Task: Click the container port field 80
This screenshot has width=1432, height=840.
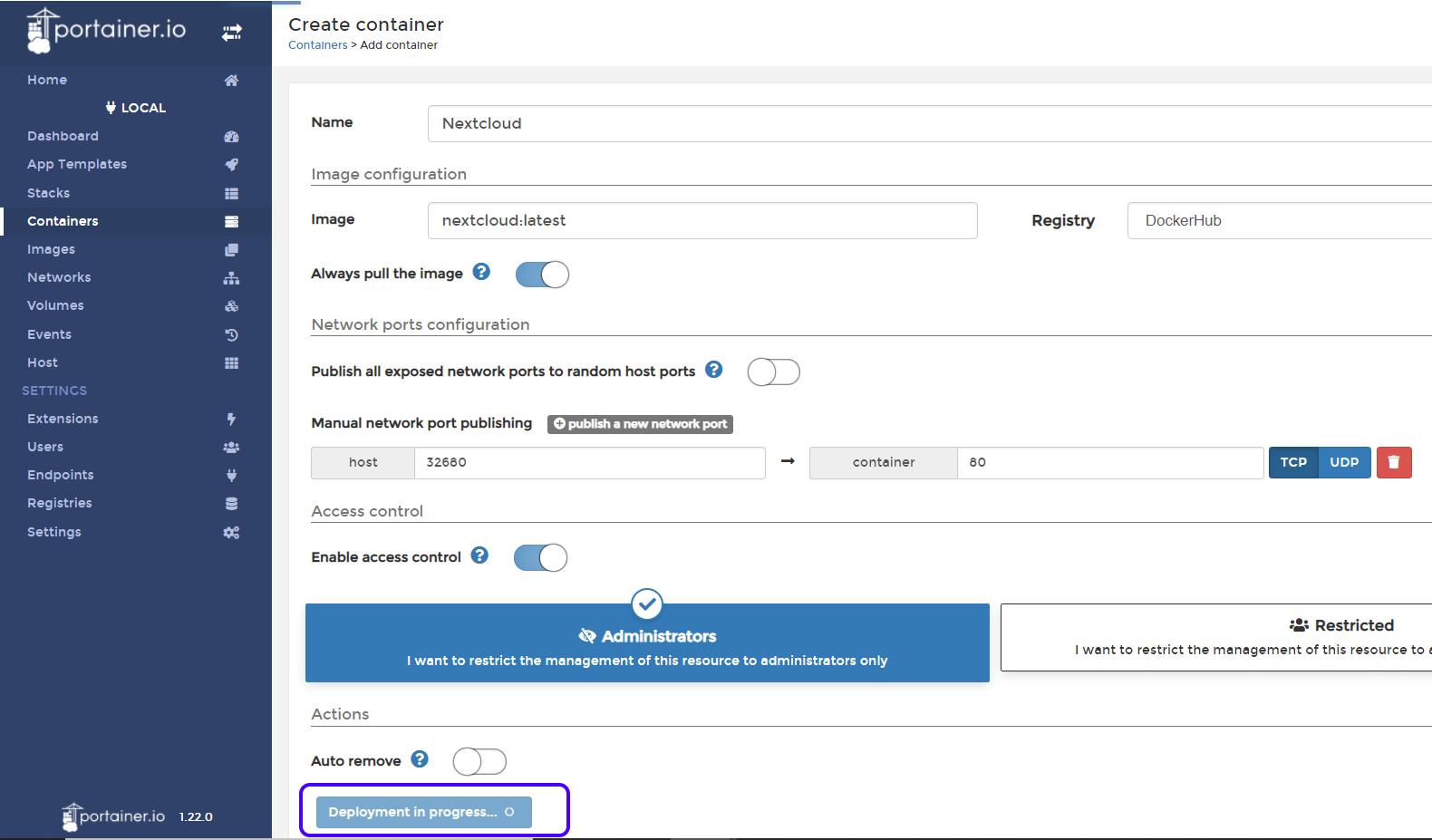Action: click(1110, 462)
